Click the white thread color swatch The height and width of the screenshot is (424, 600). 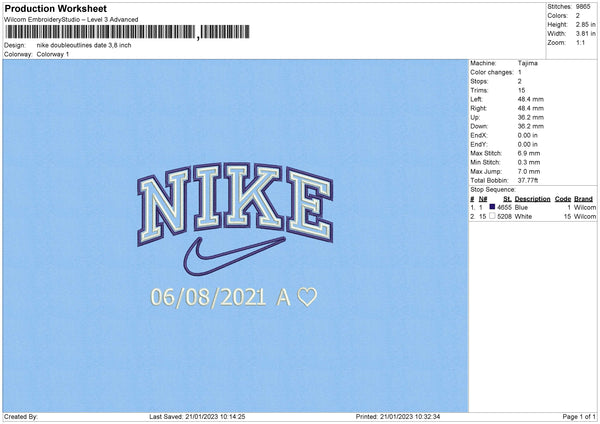tap(492, 216)
